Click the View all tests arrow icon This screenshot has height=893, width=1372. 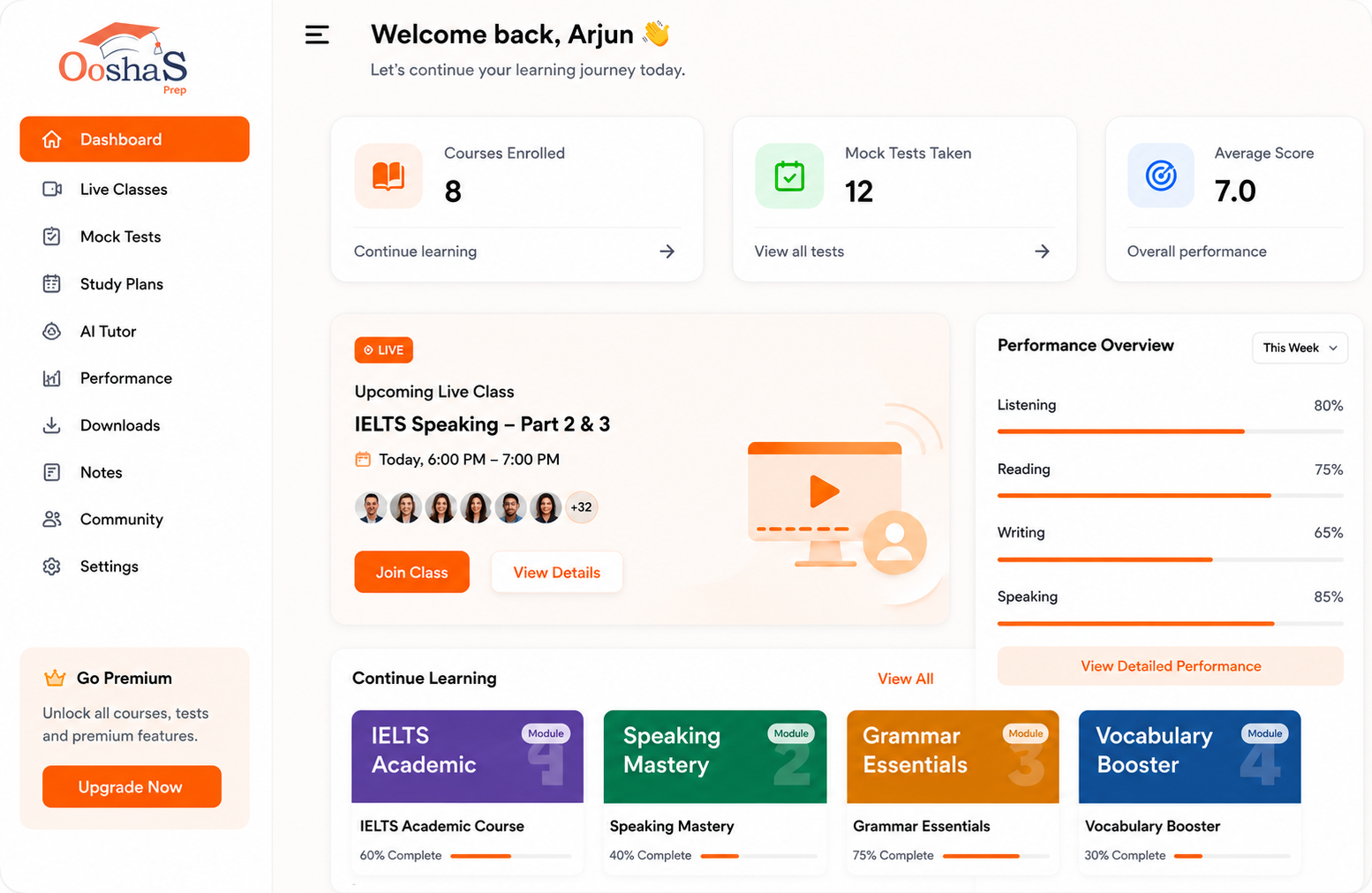point(1042,251)
